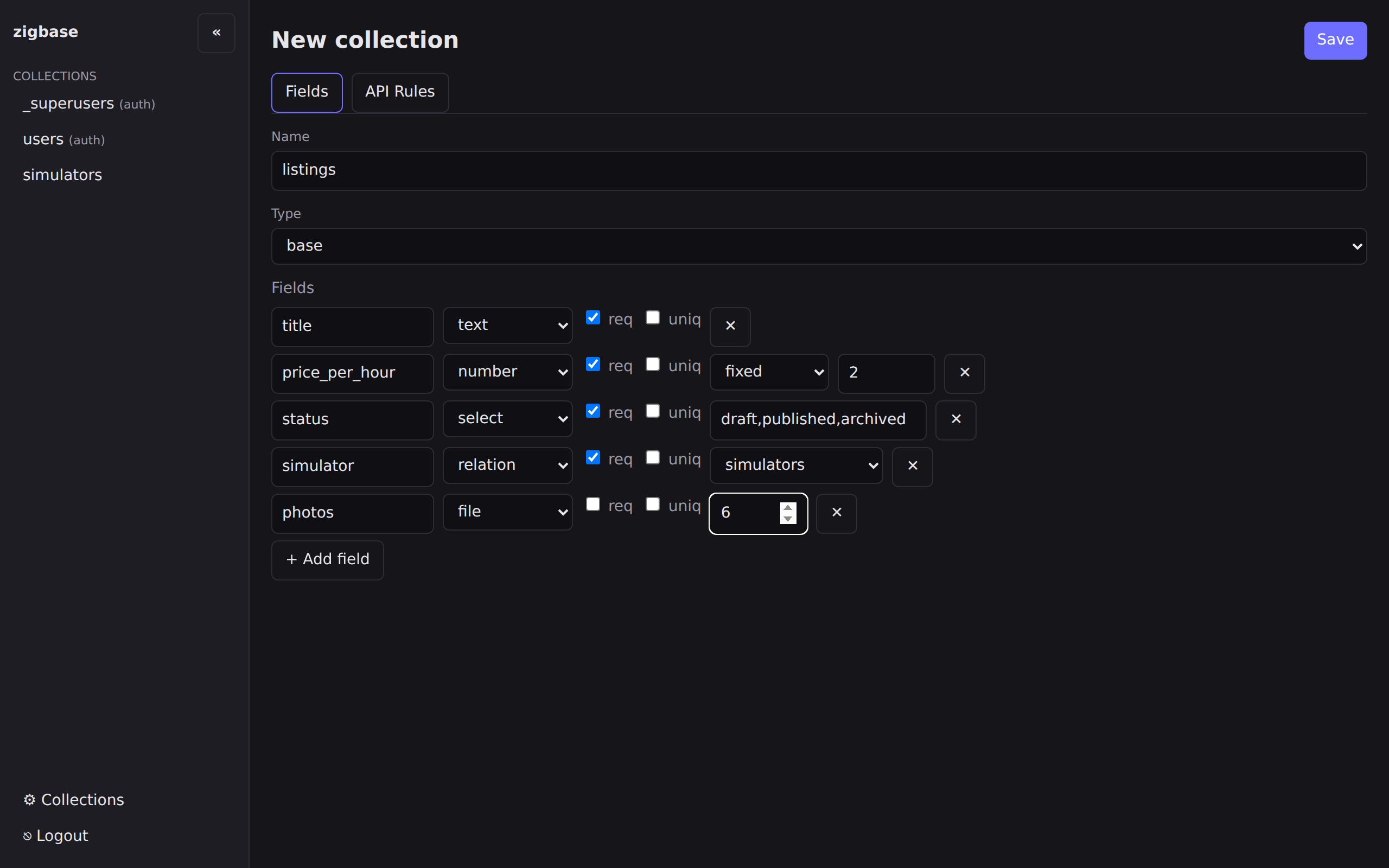1389x868 pixels.
Task: Click the zigbase logo text
Action: [46, 32]
